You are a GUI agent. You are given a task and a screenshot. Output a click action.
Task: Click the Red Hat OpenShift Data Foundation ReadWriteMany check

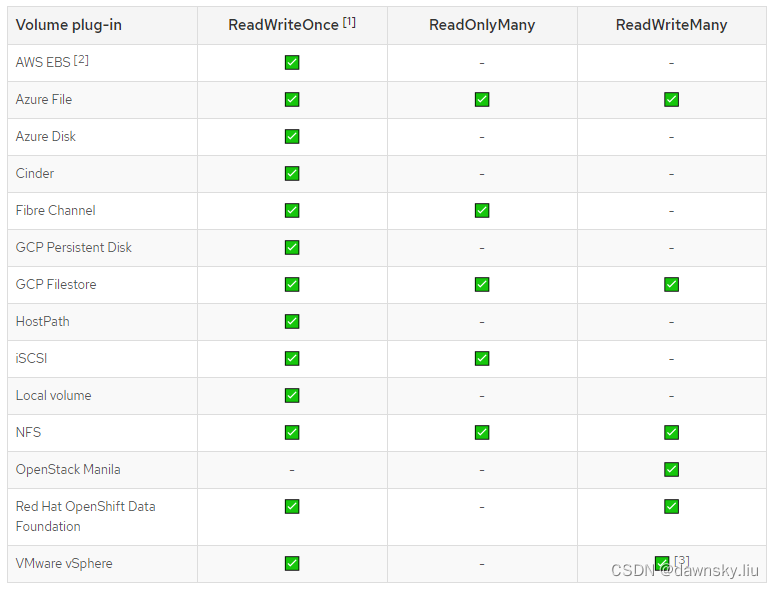(x=671, y=506)
